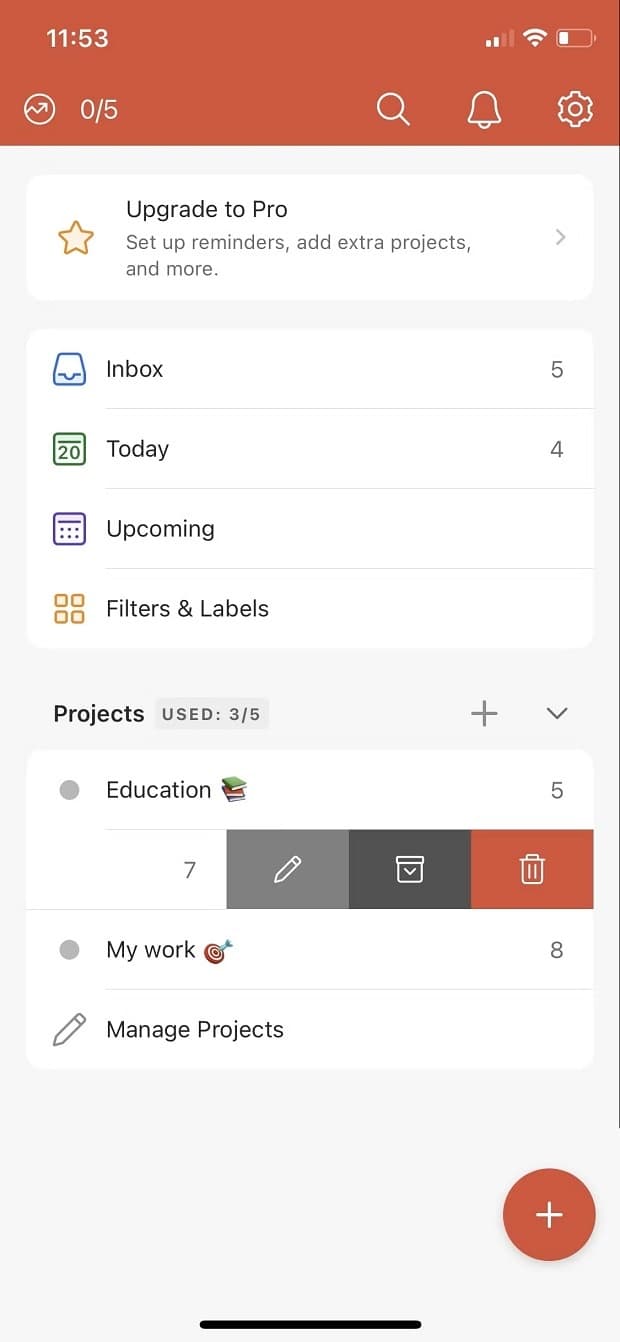Viewport: 620px width, 1342px height.
Task: Select the My work project
Action: pos(152,950)
